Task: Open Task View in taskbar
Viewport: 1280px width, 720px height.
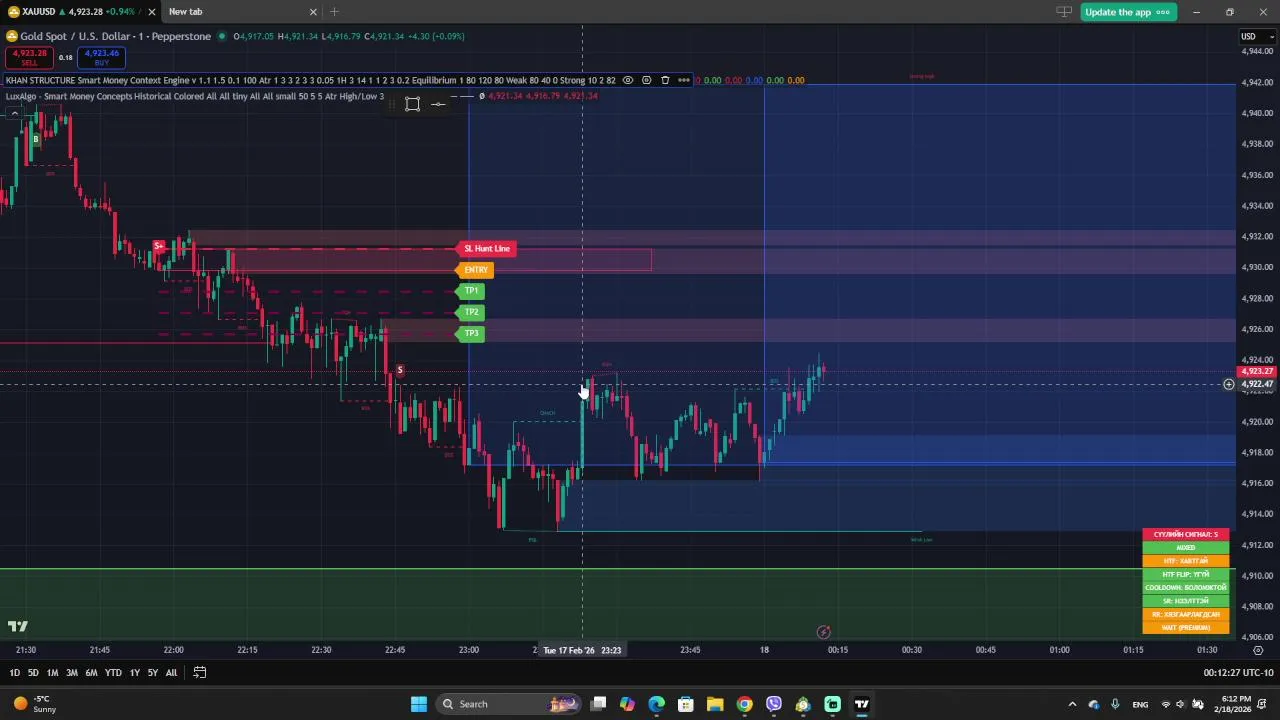Action: pyautogui.click(x=598, y=704)
